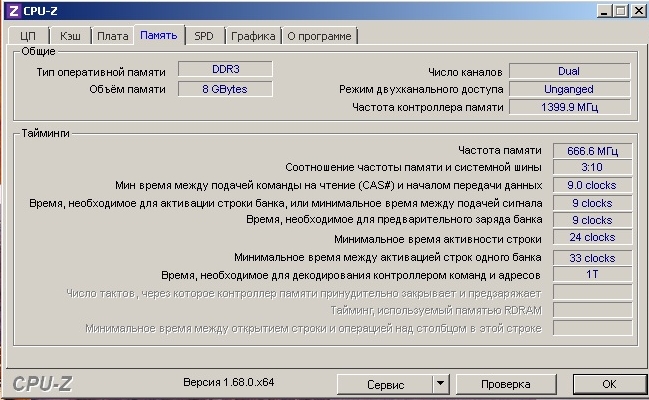Click the 9.0 clocks CAS value
The width and height of the screenshot is (649, 400).
tap(592, 185)
